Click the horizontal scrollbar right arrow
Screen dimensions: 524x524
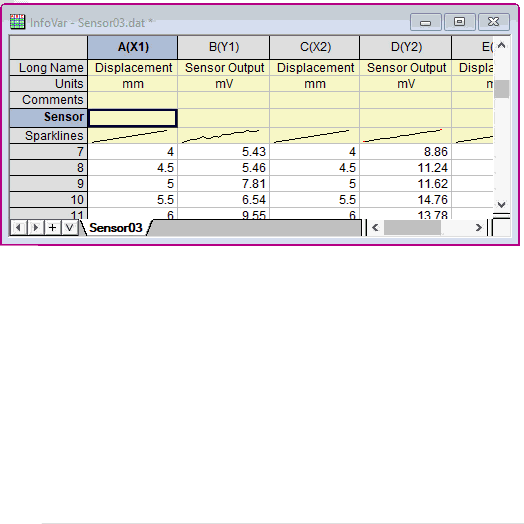point(479,228)
